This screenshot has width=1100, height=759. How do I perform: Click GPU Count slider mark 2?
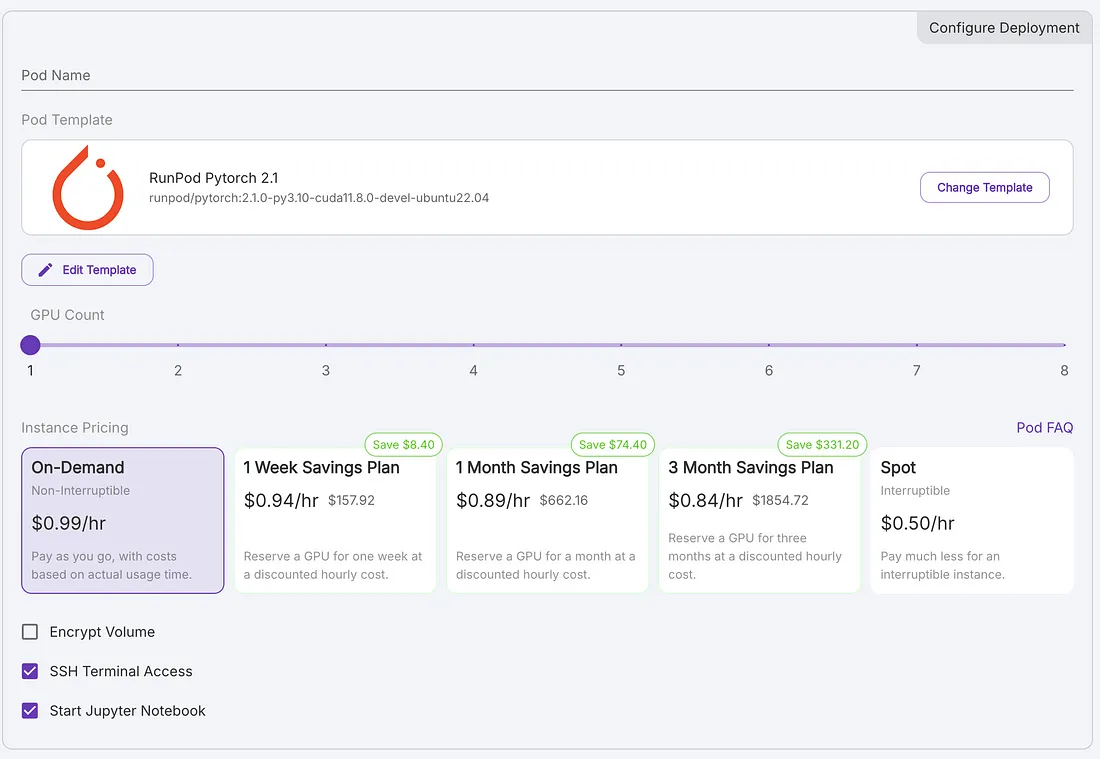tap(178, 345)
